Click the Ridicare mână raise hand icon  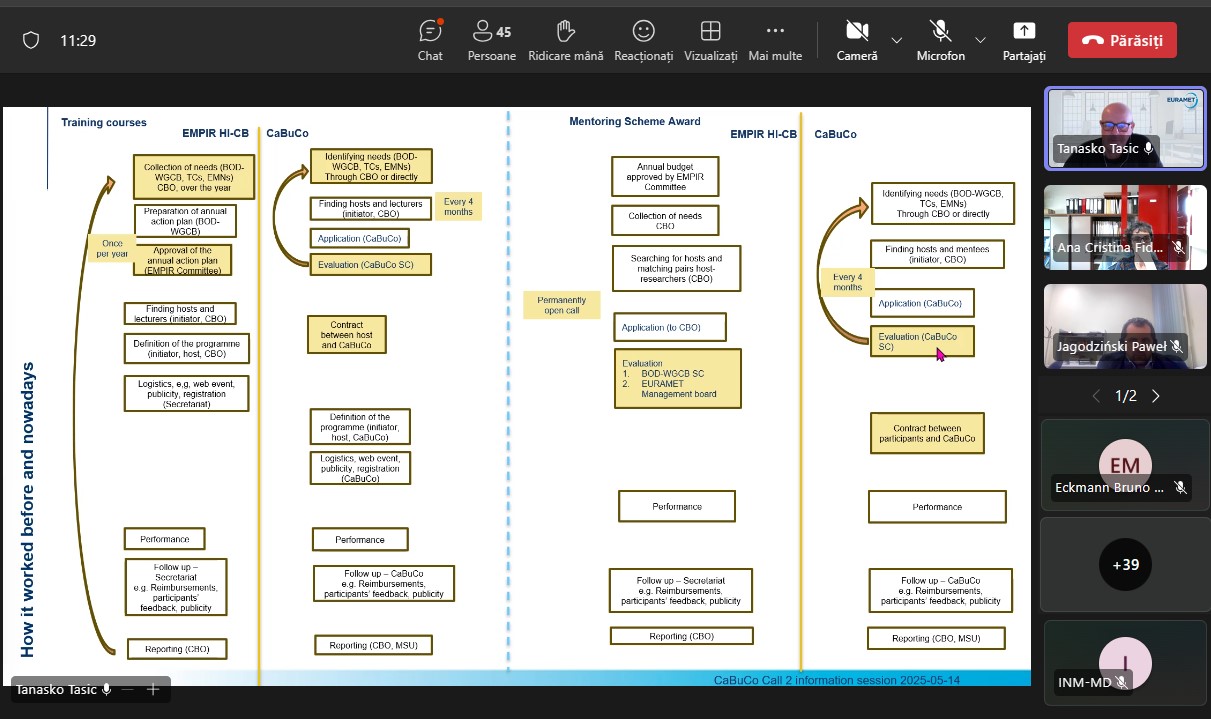click(565, 40)
